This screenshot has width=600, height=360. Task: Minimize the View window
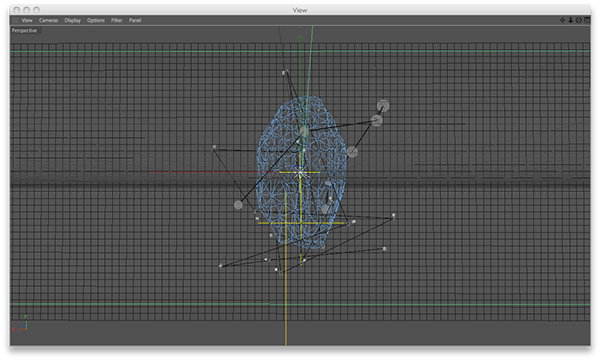click(26, 10)
